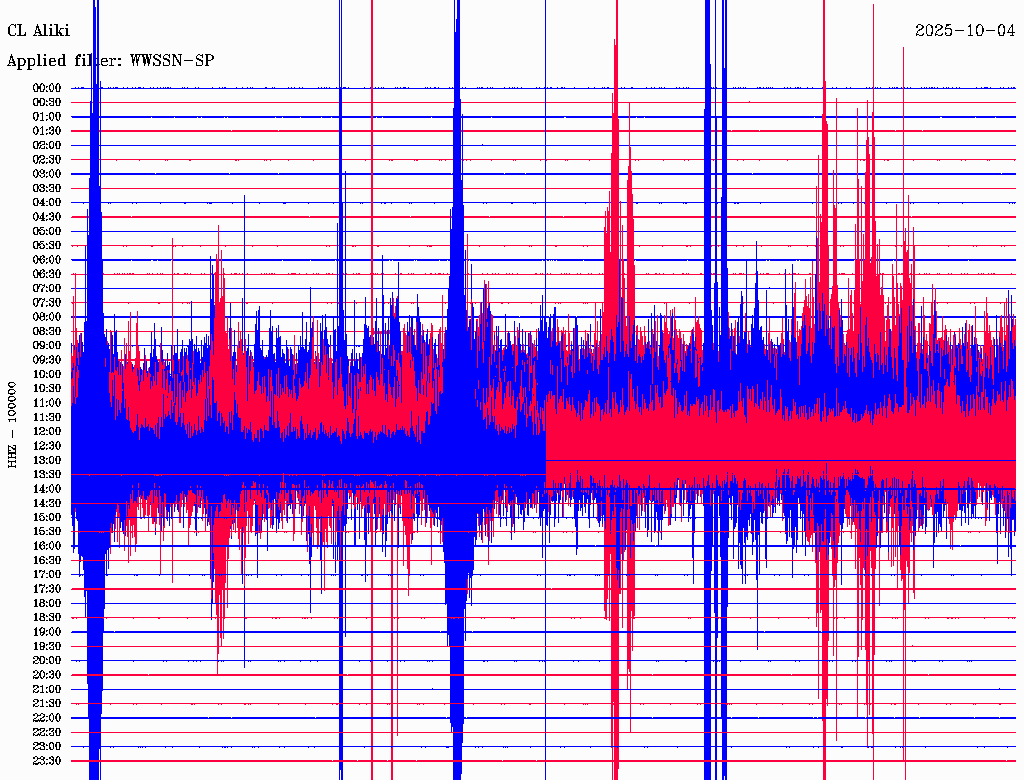Screen dimensions: 1024x780
Task: Click the 10:30 time label
Action: [47, 389]
